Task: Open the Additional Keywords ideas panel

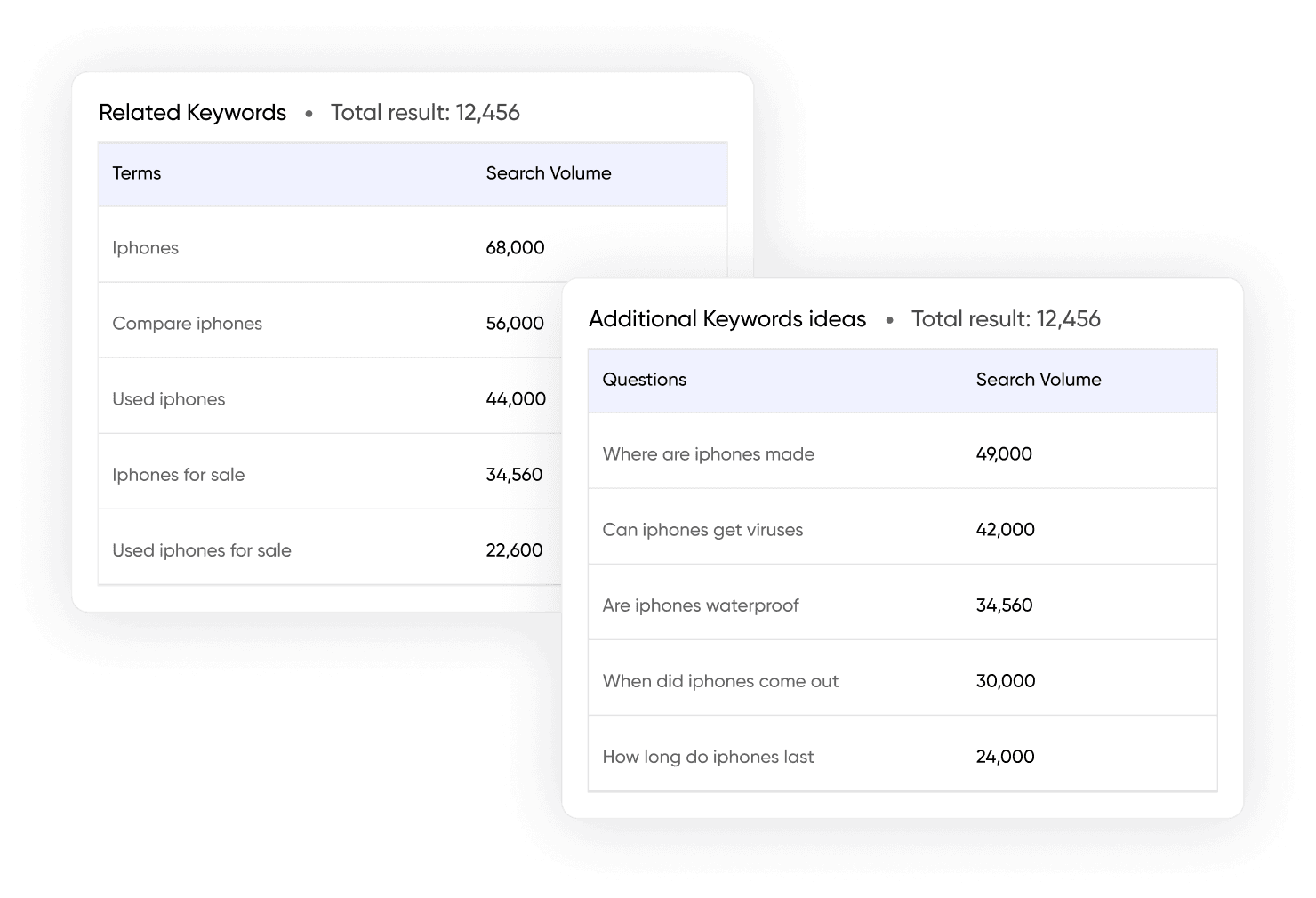Action: [726, 318]
